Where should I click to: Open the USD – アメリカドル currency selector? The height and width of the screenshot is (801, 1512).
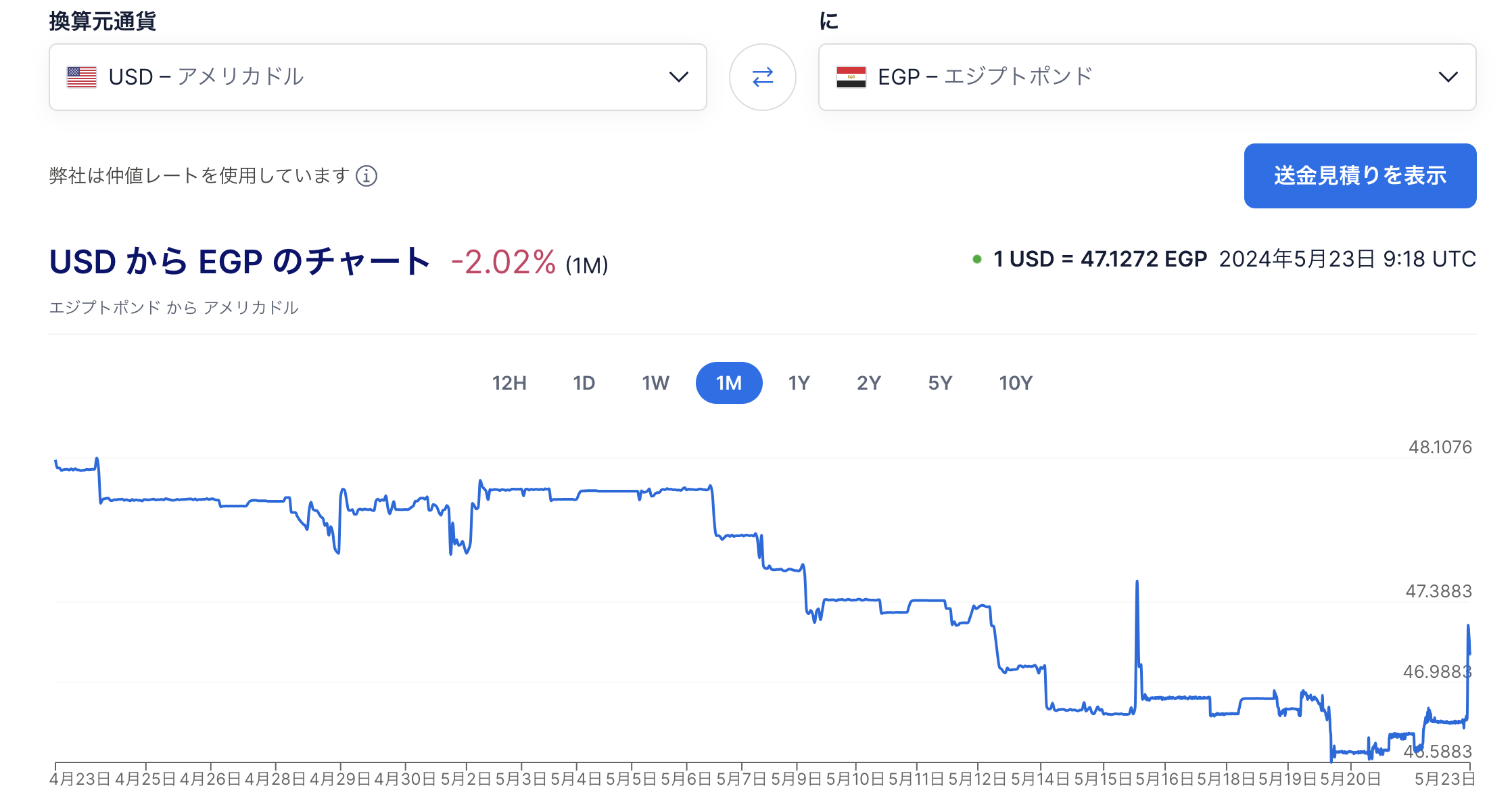tap(378, 77)
